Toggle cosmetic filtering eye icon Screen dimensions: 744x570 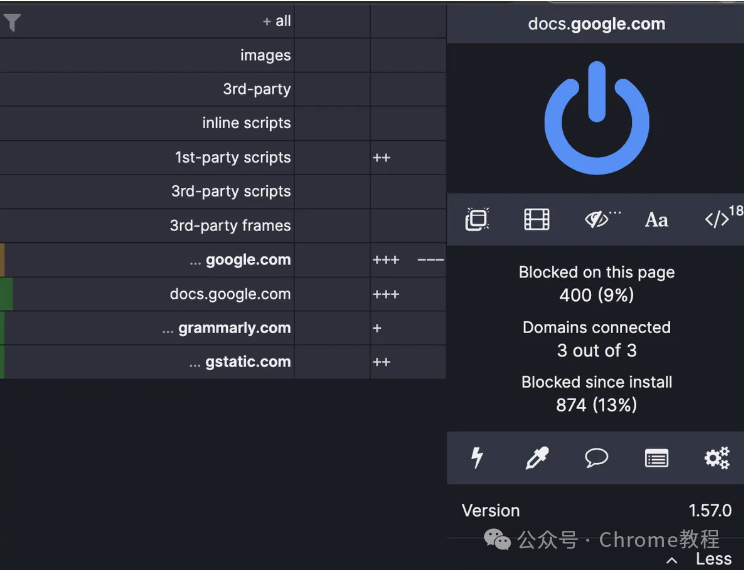tap(597, 219)
